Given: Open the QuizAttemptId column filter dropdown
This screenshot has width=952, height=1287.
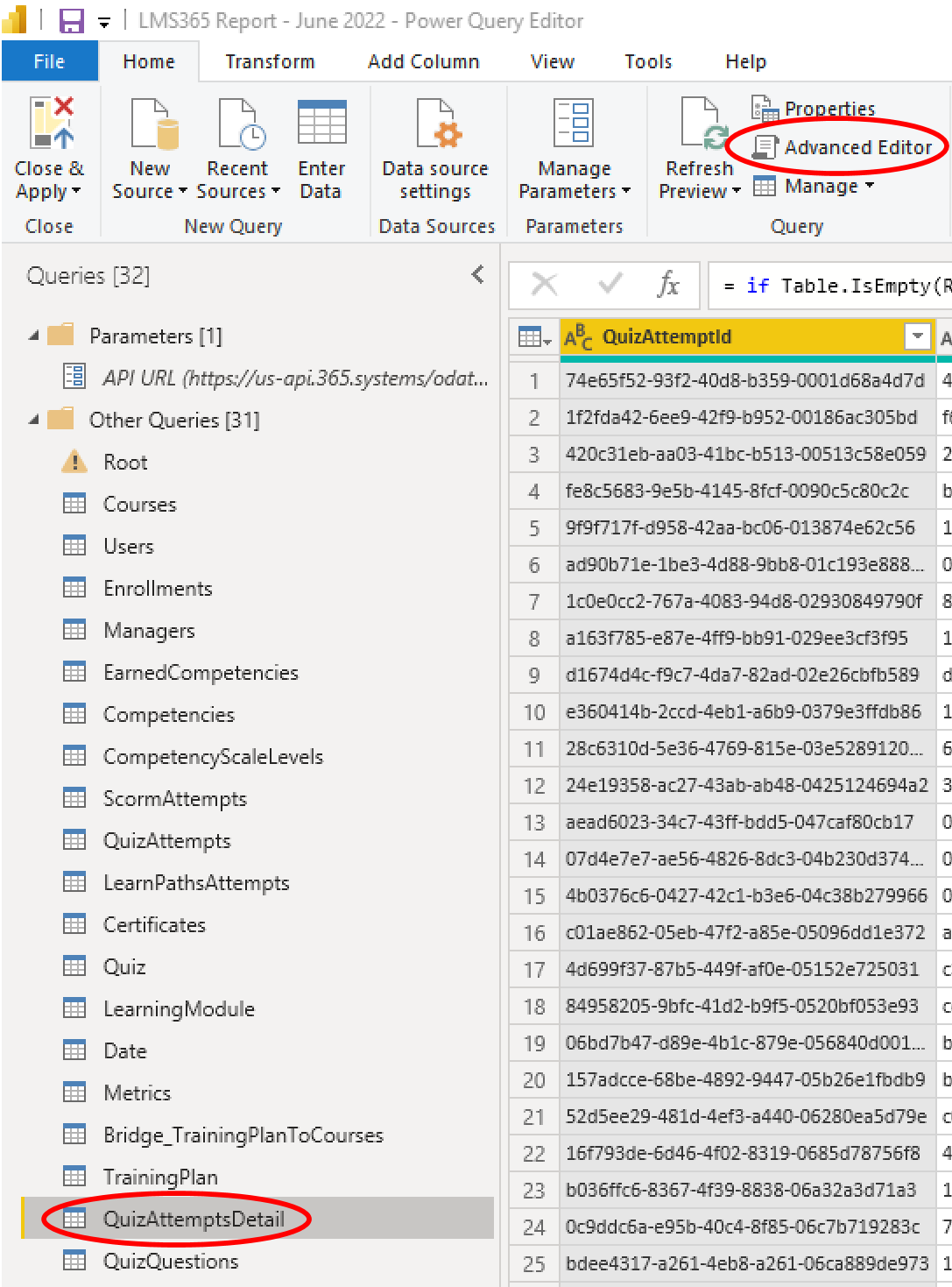Looking at the screenshot, I should pos(917,336).
